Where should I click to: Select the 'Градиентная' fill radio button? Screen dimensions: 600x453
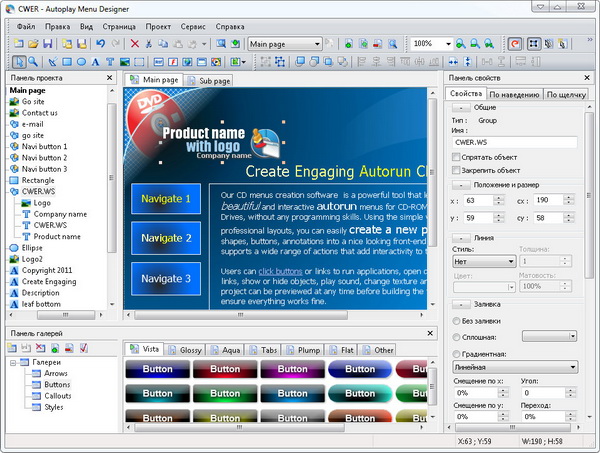[456, 354]
